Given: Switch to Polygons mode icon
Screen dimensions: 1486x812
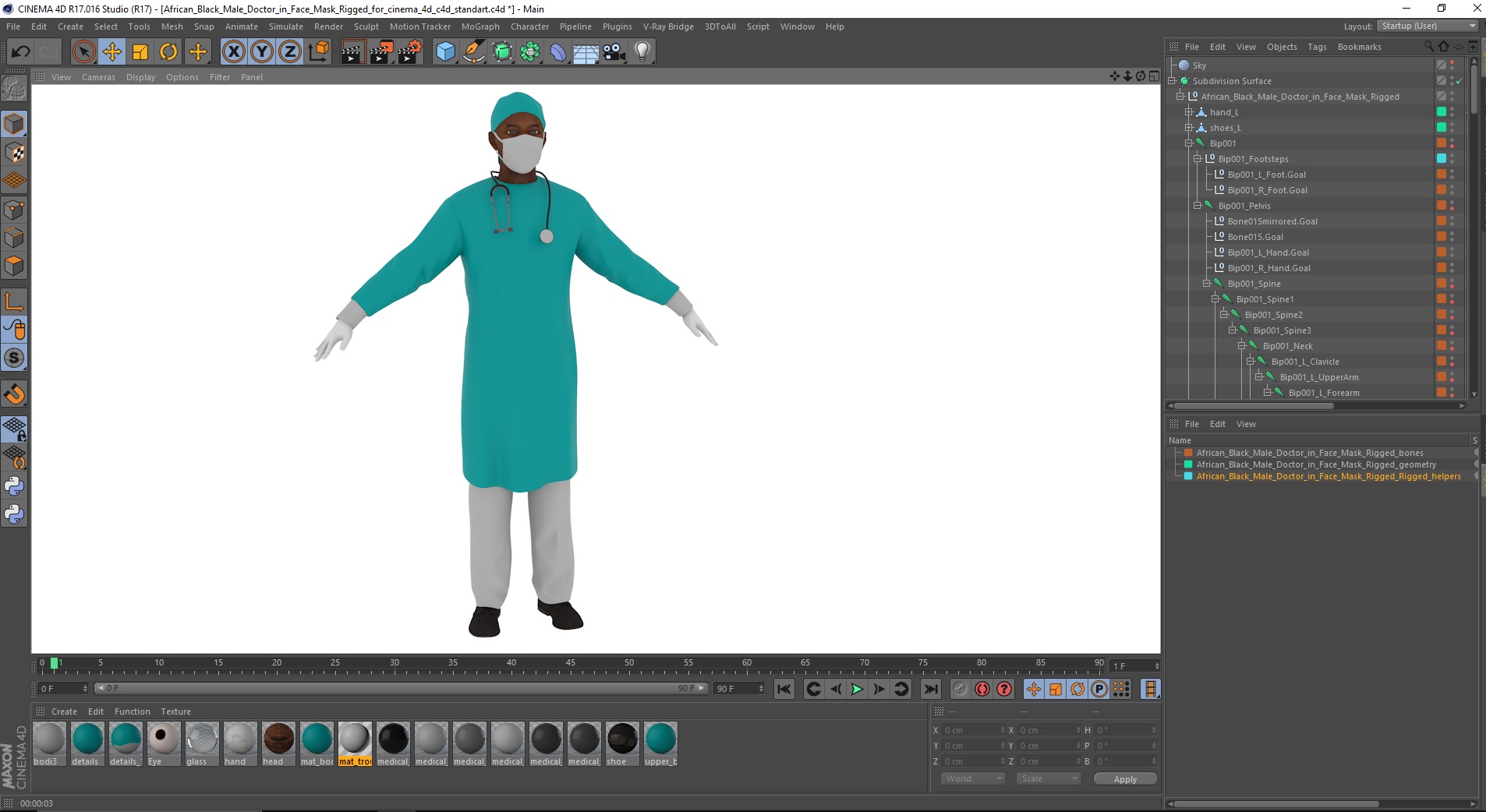Looking at the screenshot, I should [14, 266].
